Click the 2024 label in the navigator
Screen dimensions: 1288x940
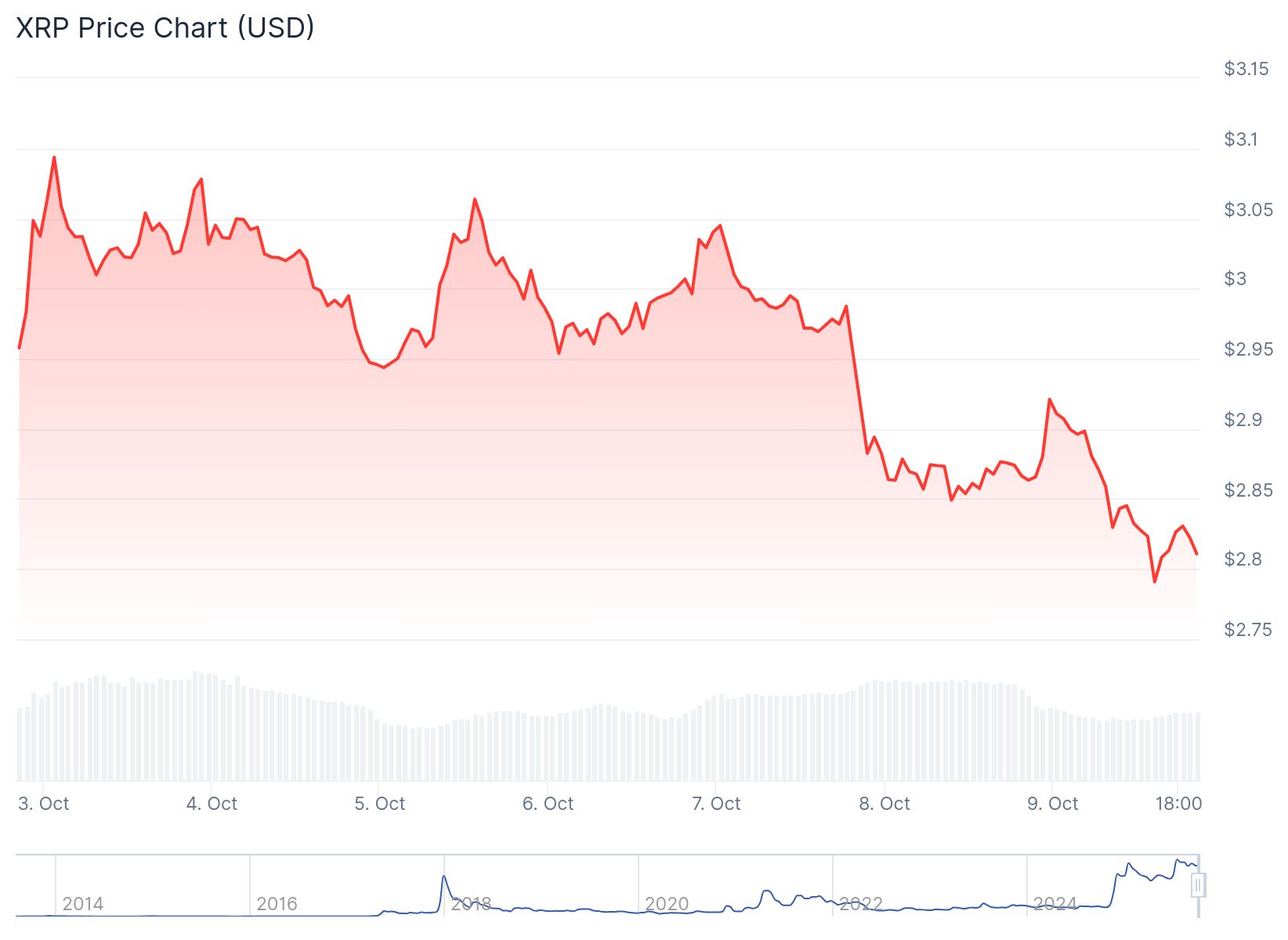(x=1055, y=904)
